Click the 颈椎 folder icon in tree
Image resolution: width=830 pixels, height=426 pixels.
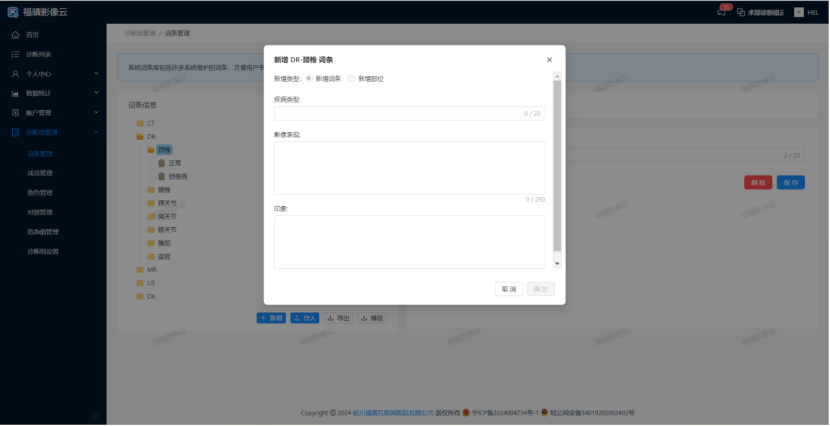150,149
